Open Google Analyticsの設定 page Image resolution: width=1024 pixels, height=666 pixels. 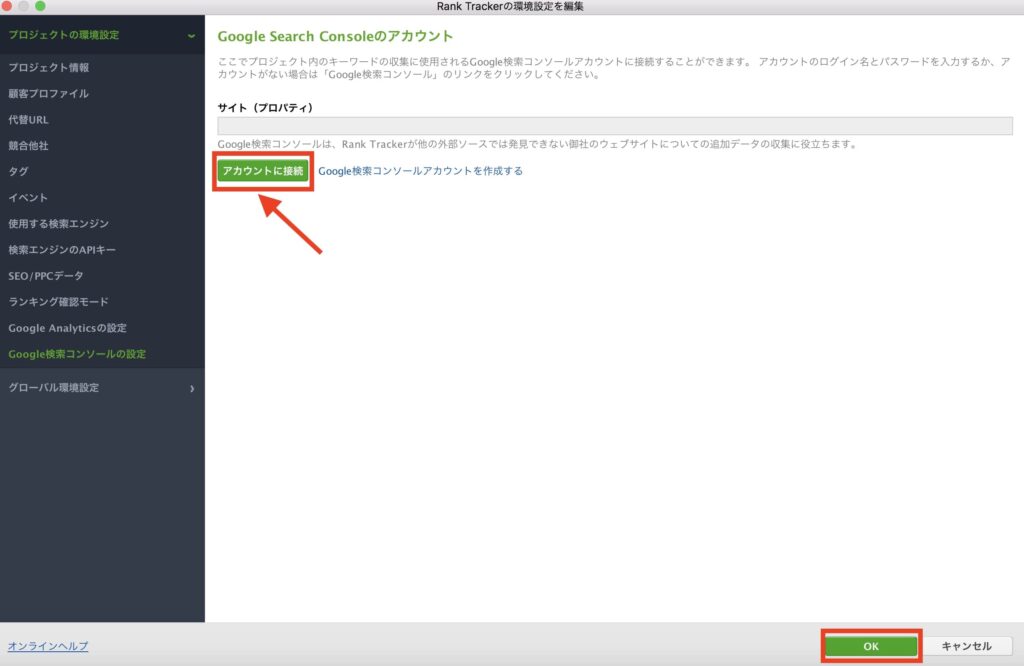pos(68,328)
